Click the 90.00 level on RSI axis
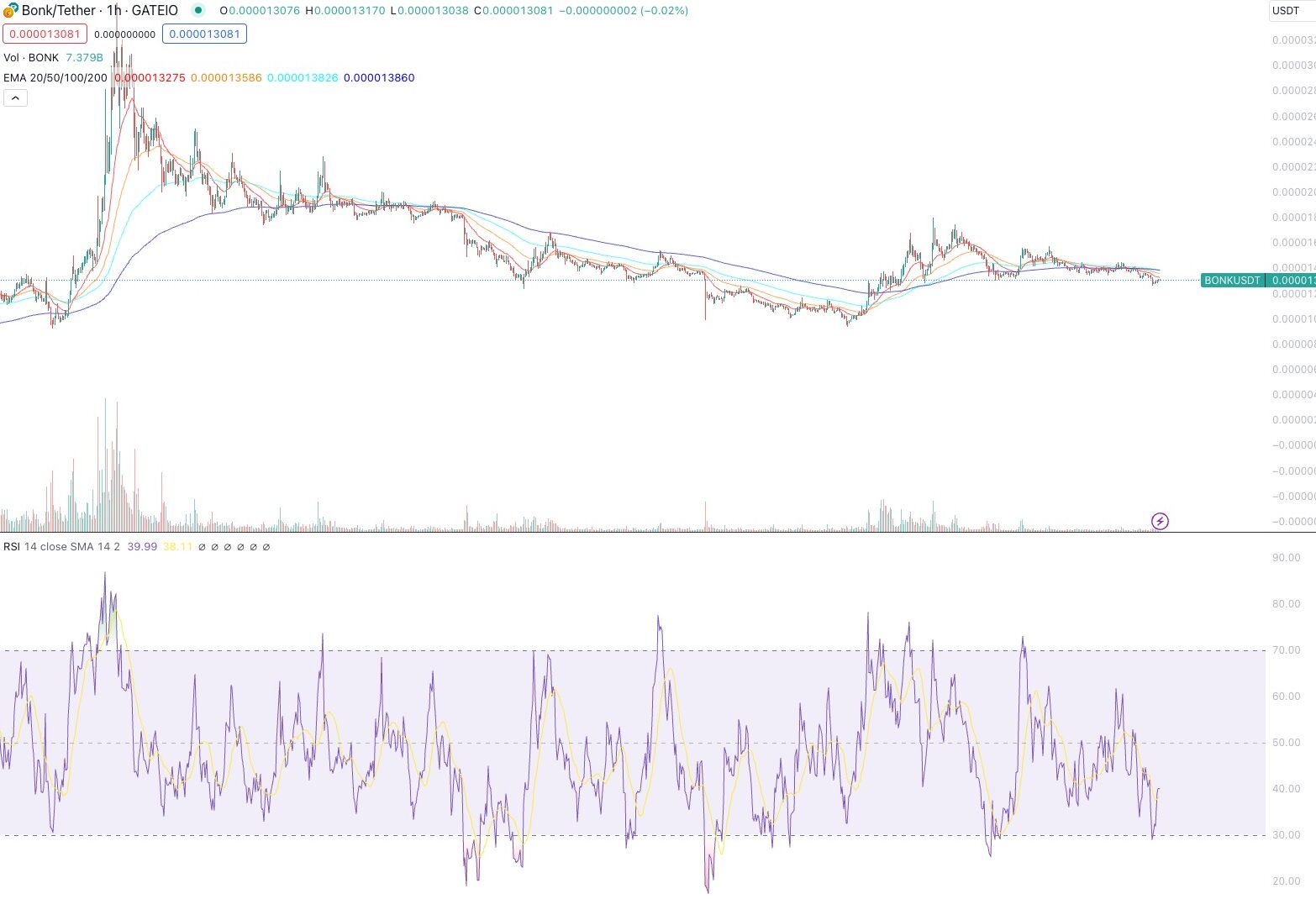Image resolution: width=1316 pixels, height=899 pixels. point(1286,558)
